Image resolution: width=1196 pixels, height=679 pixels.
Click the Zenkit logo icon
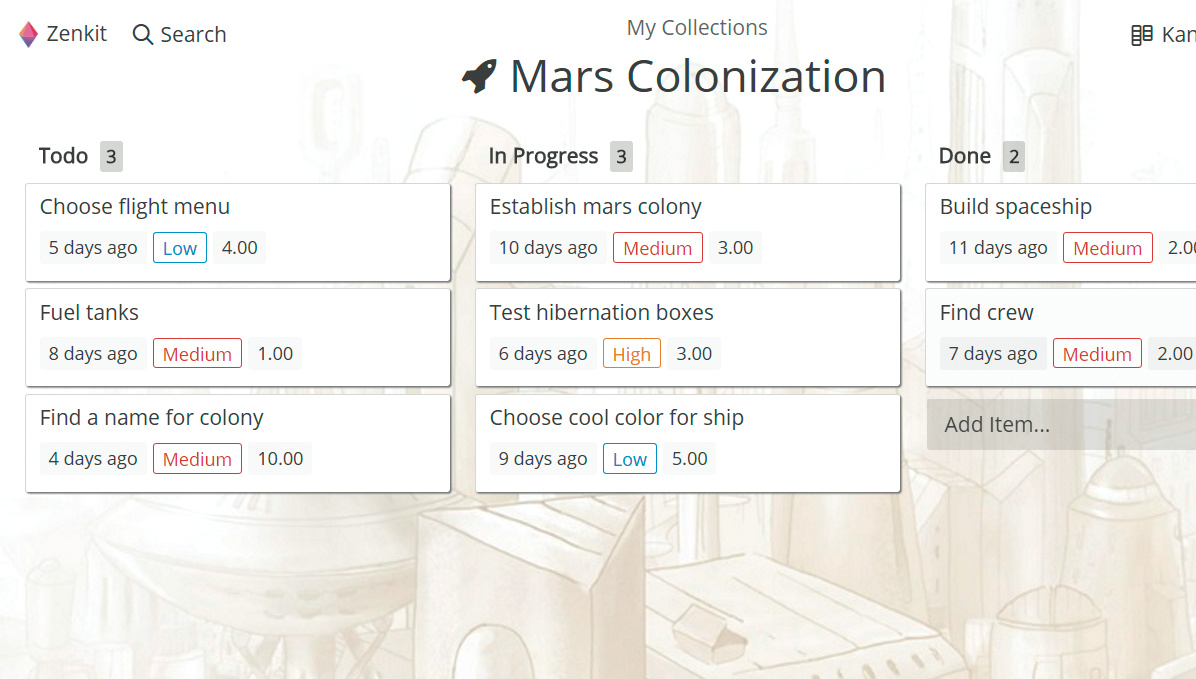(28, 34)
